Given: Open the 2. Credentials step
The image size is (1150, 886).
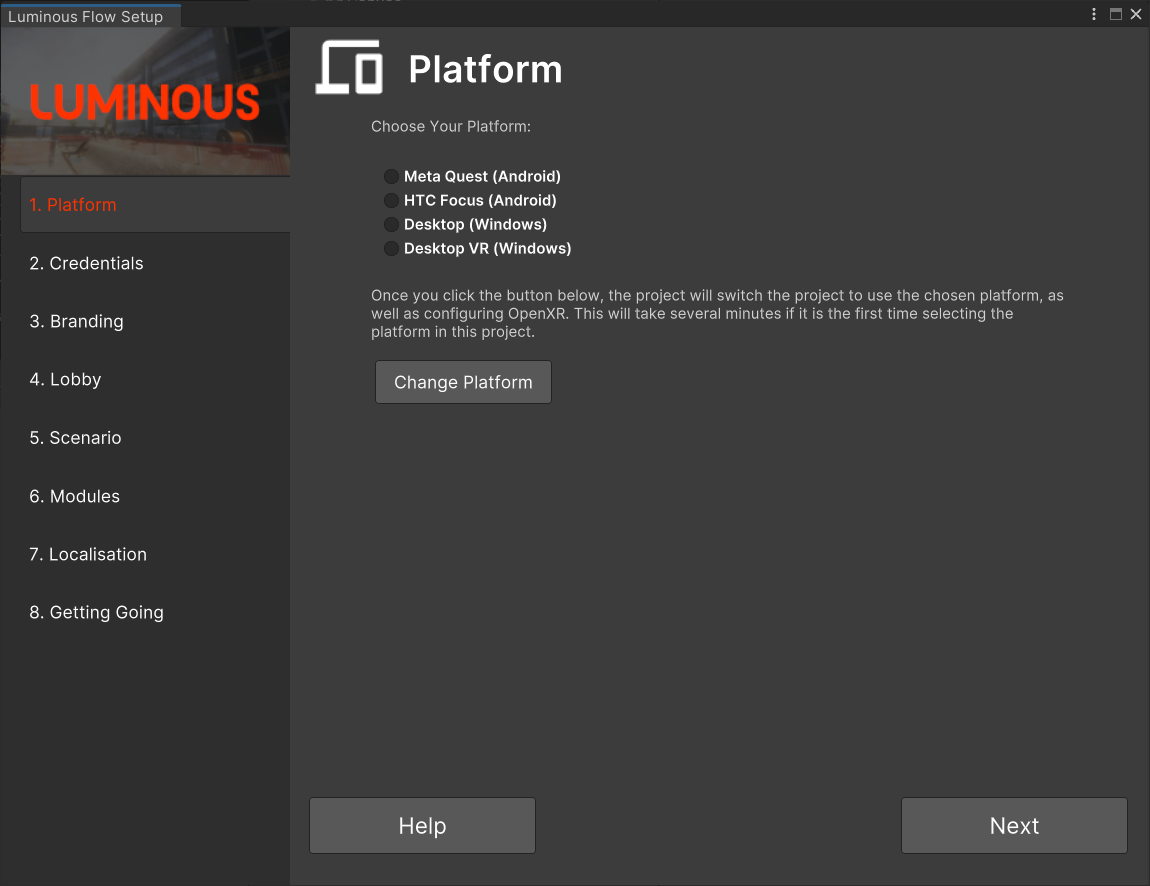Looking at the screenshot, I should pyautogui.click(x=86, y=263).
